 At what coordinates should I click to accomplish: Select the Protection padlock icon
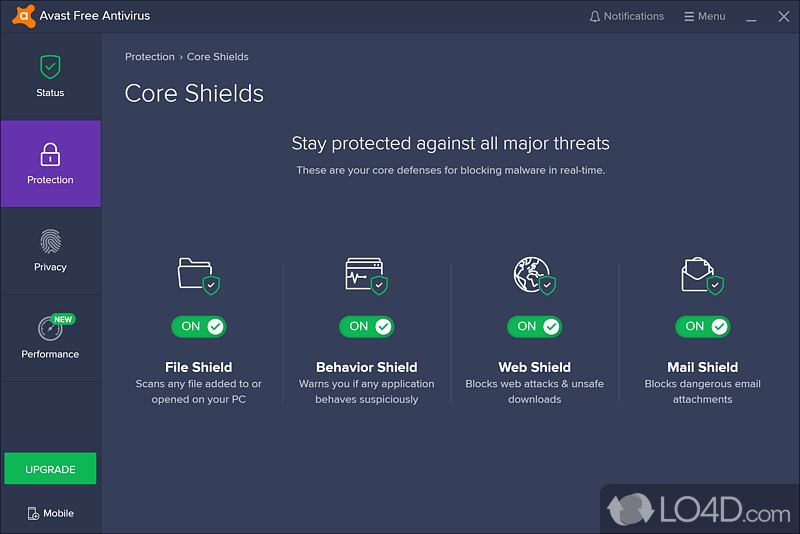[x=50, y=154]
